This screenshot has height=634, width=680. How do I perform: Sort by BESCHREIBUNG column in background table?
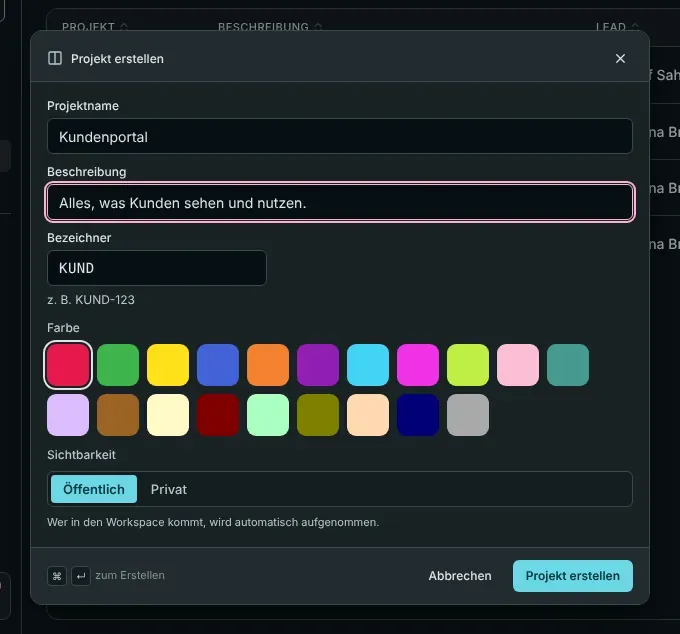click(x=270, y=26)
